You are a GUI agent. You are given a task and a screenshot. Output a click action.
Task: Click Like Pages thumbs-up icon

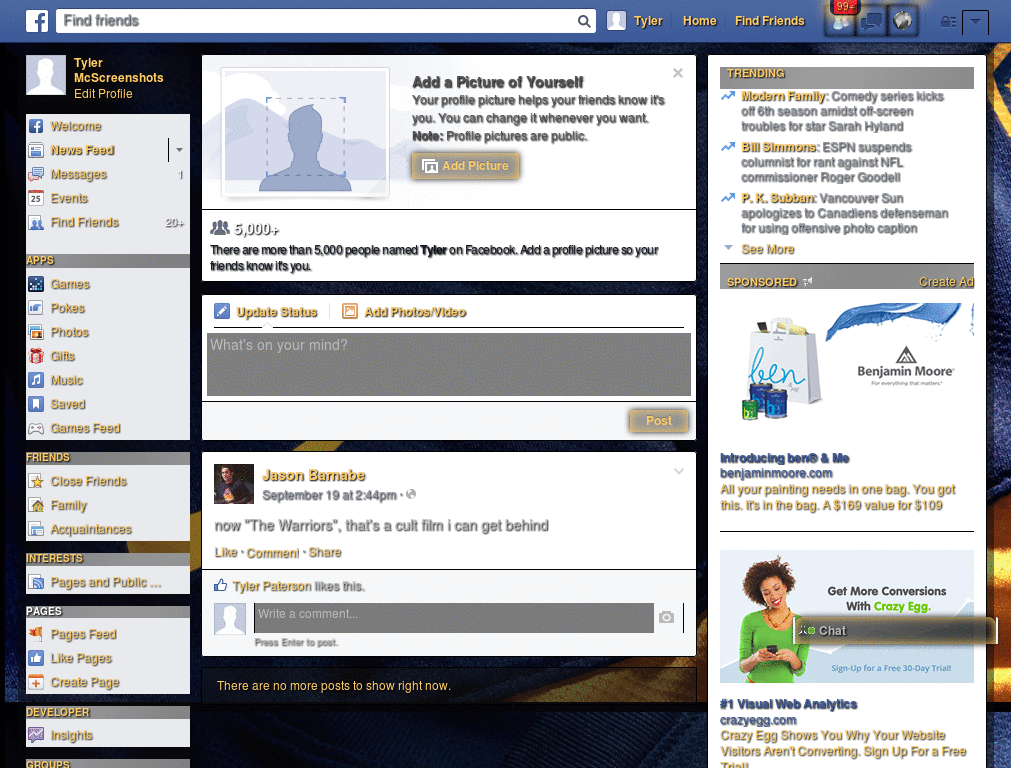pos(36,658)
